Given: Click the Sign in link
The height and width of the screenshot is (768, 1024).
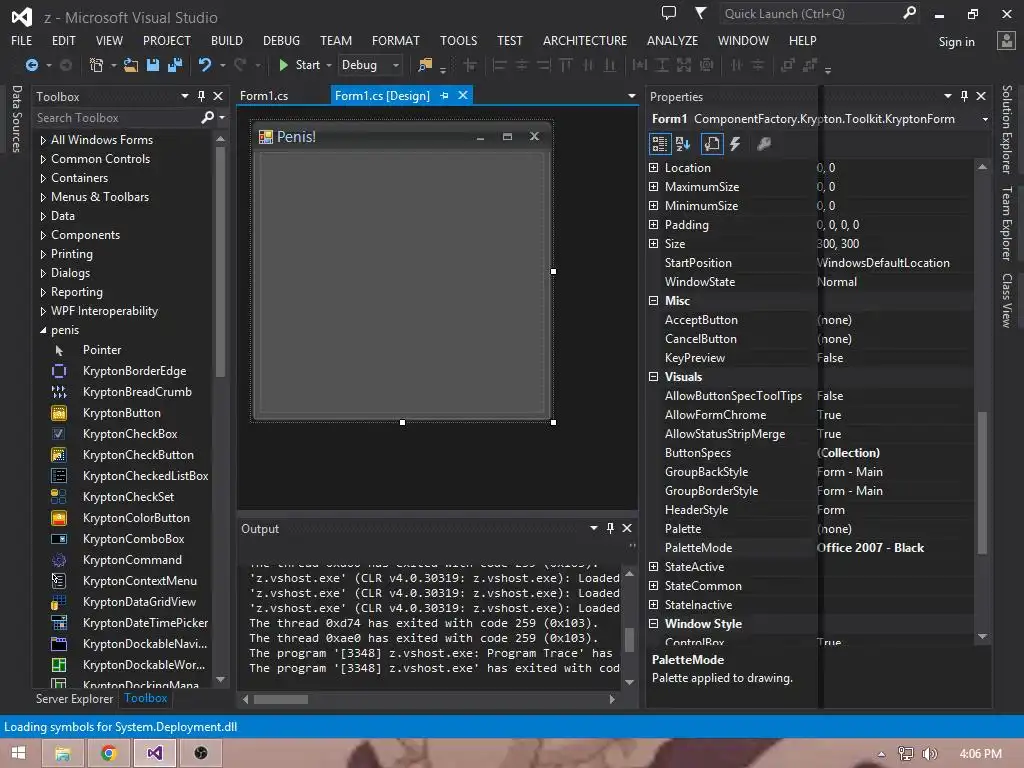Looking at the screenshot, I should (956, 42).
